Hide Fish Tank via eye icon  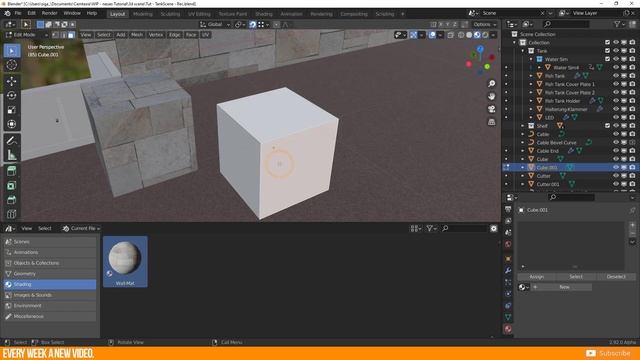[616, 76]
